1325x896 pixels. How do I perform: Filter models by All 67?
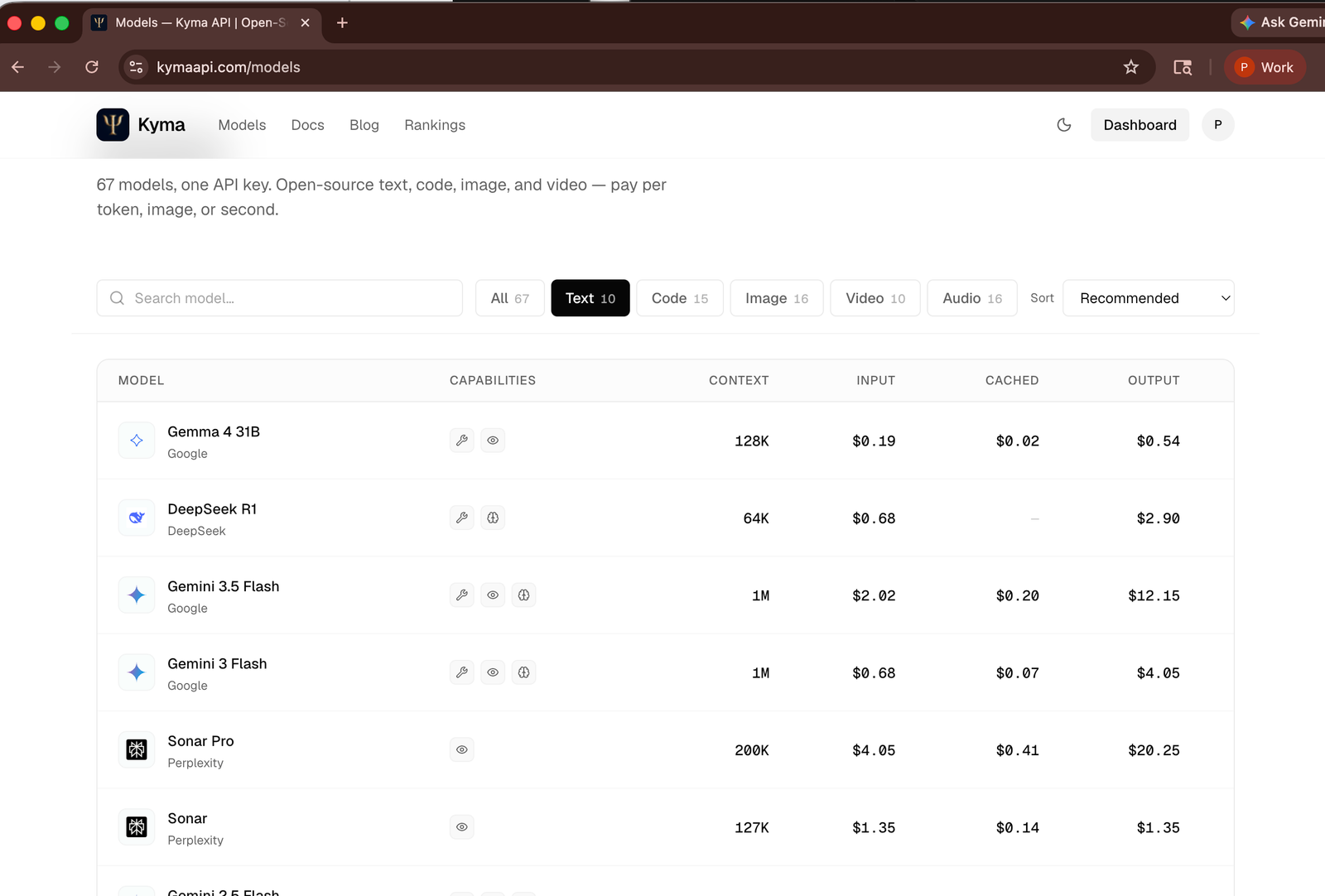click(510, 298)
